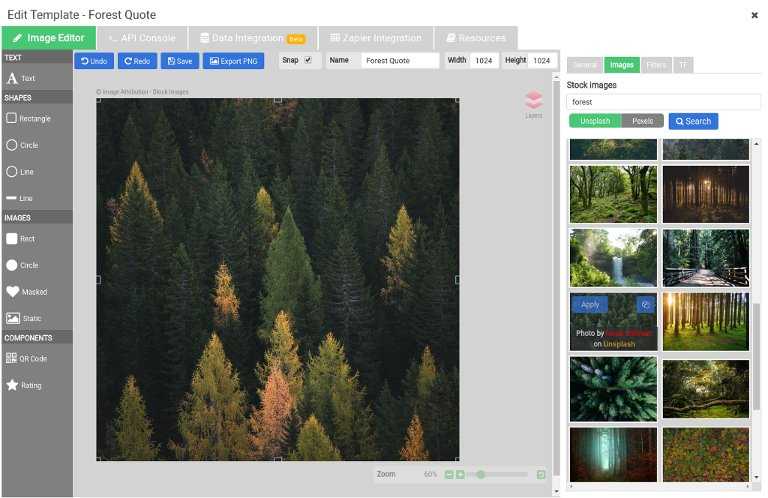Open the API Console tab

tap(141, 38)
